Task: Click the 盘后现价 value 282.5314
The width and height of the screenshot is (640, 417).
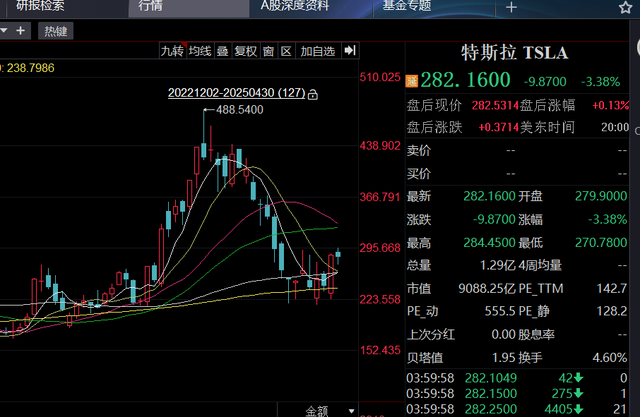Action: [x=495, y=106]
